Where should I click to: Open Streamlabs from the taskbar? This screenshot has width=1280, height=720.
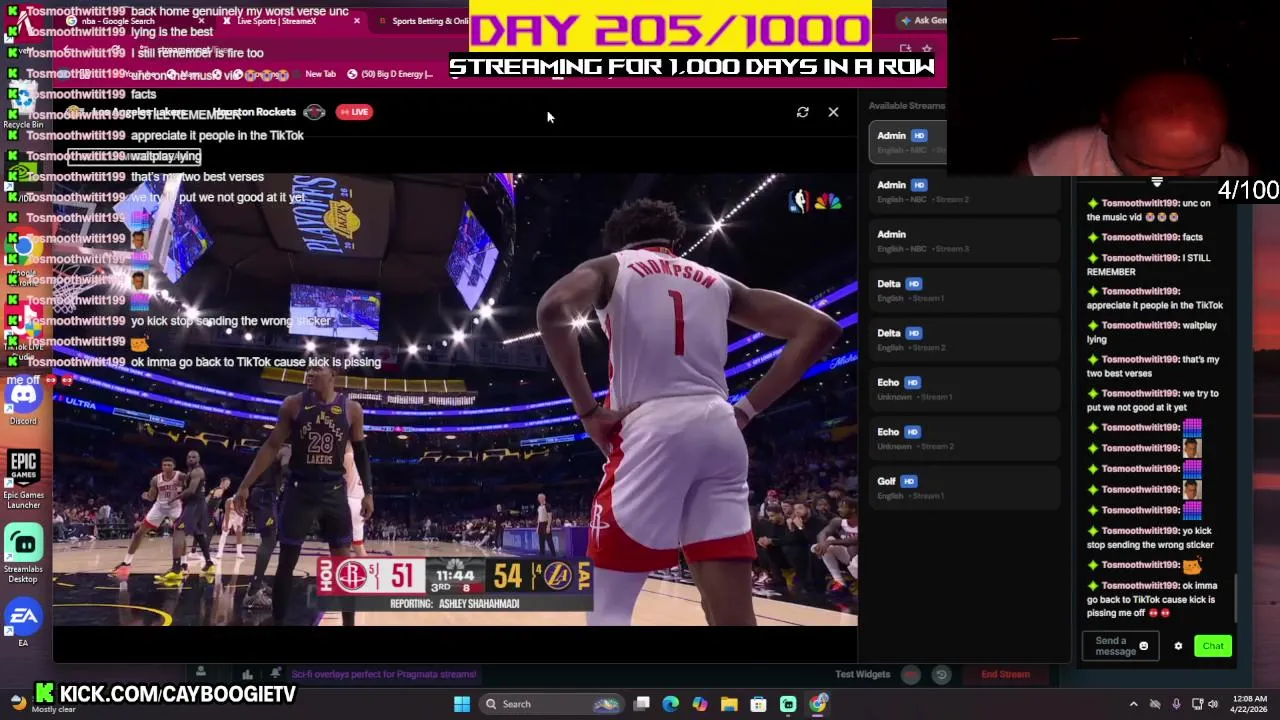788,704
